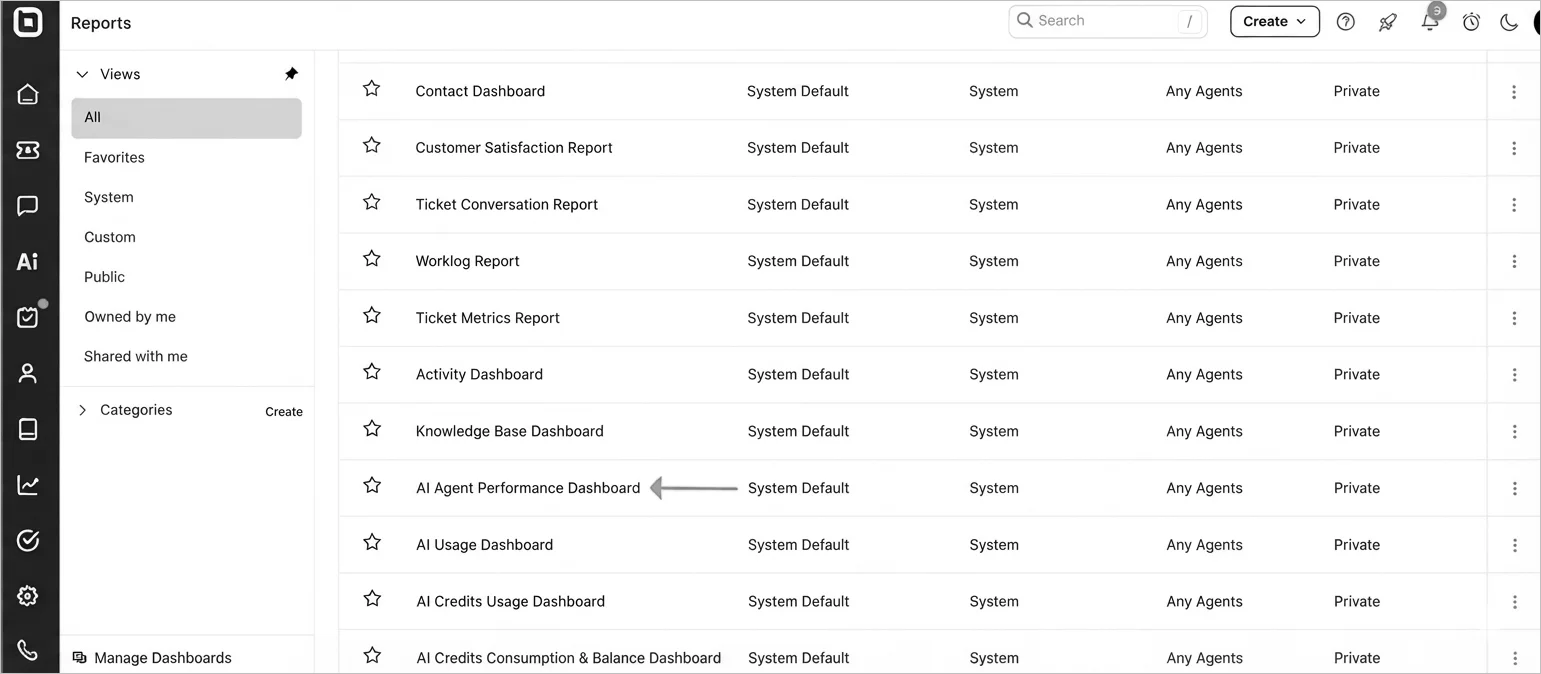The height and width of the screenshot is (674, 1541).
Task: Star the Ticket Conversation Report
Action: pyautogui.click(x=372, y=202)
